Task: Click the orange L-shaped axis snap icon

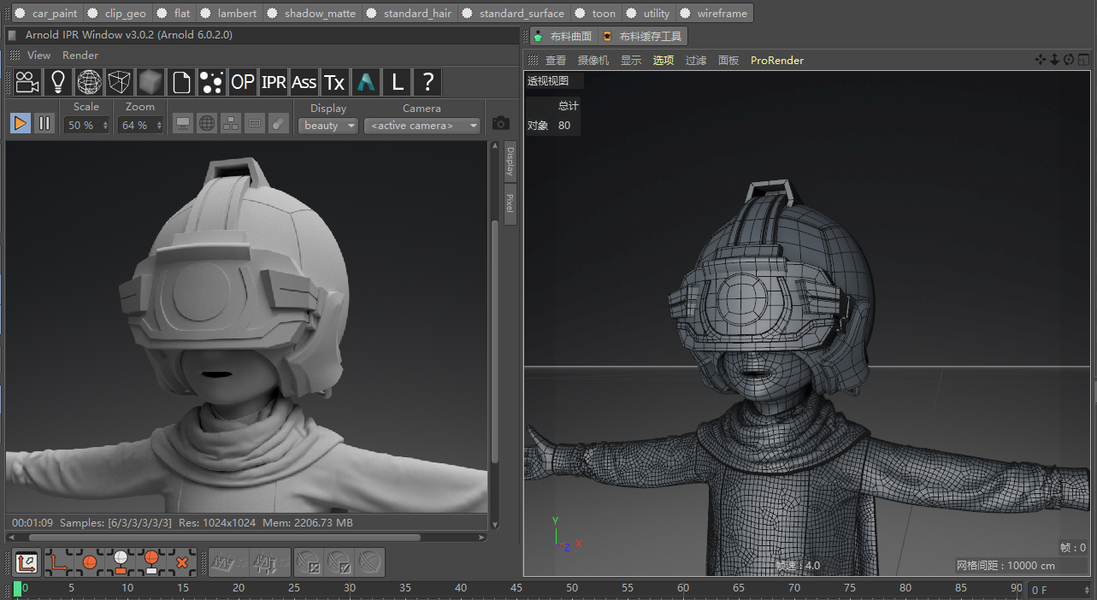Action: pyautogui.click(x=59, y=562)
